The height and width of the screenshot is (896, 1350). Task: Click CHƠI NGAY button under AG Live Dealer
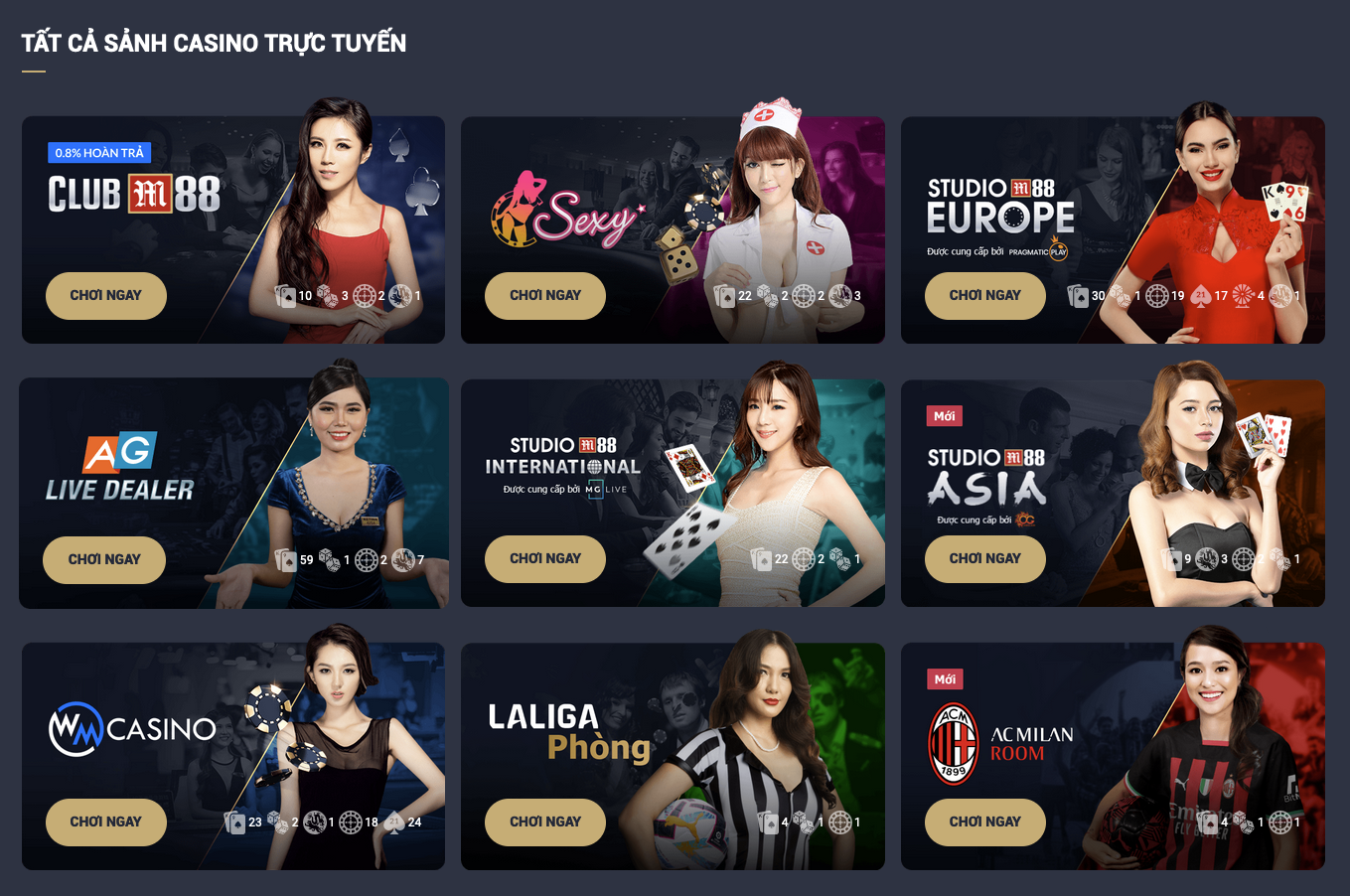104,560
